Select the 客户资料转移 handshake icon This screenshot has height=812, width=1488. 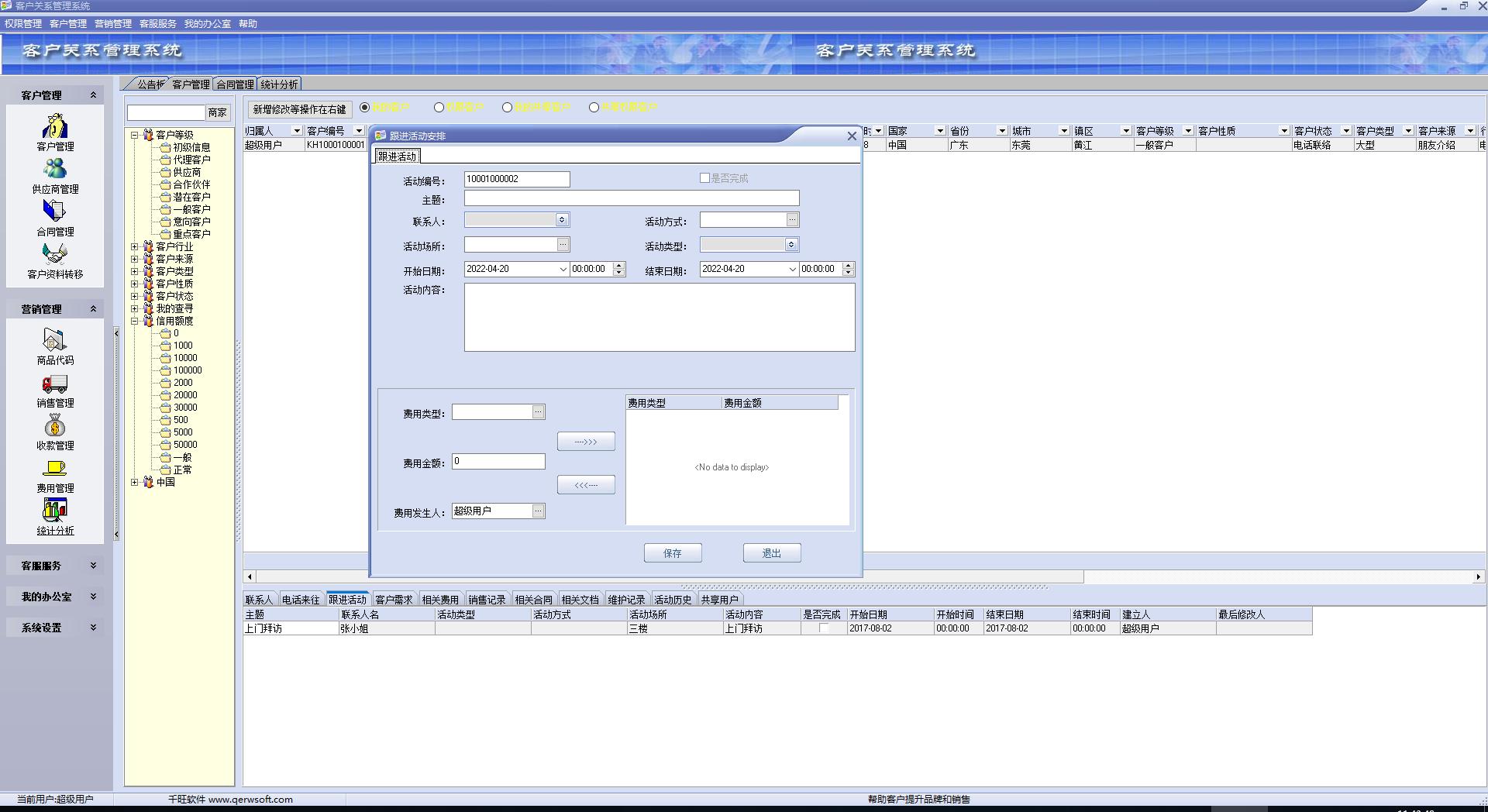[x=54, y=255]
